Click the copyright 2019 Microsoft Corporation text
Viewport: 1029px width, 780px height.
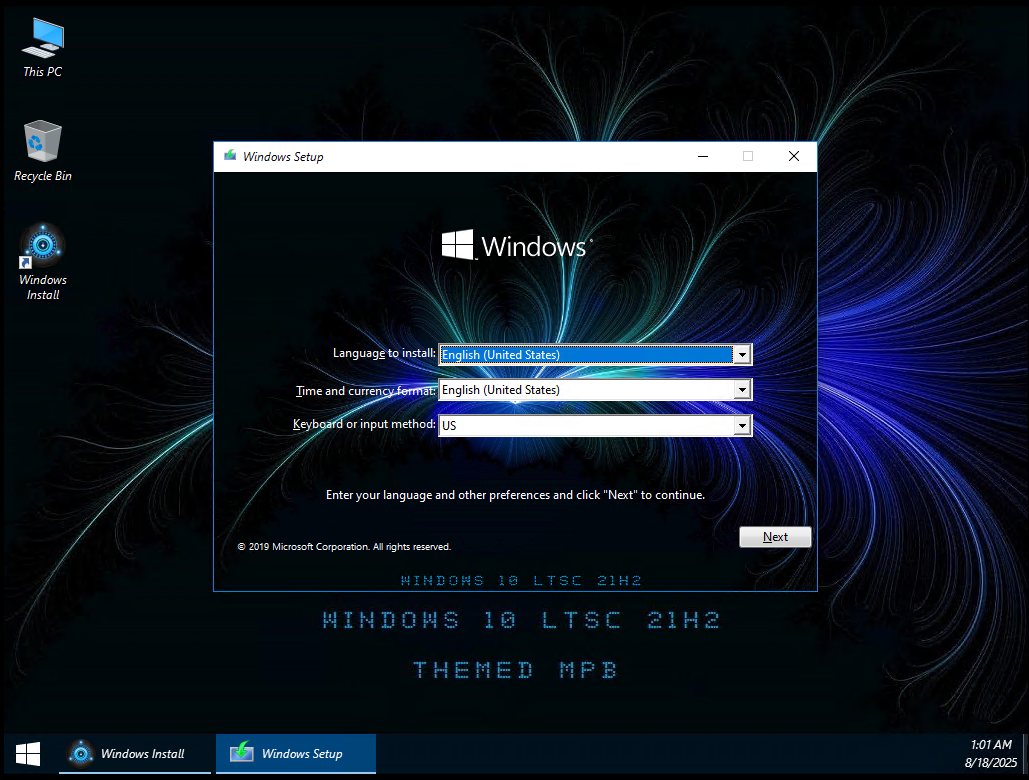pos(344,546)
